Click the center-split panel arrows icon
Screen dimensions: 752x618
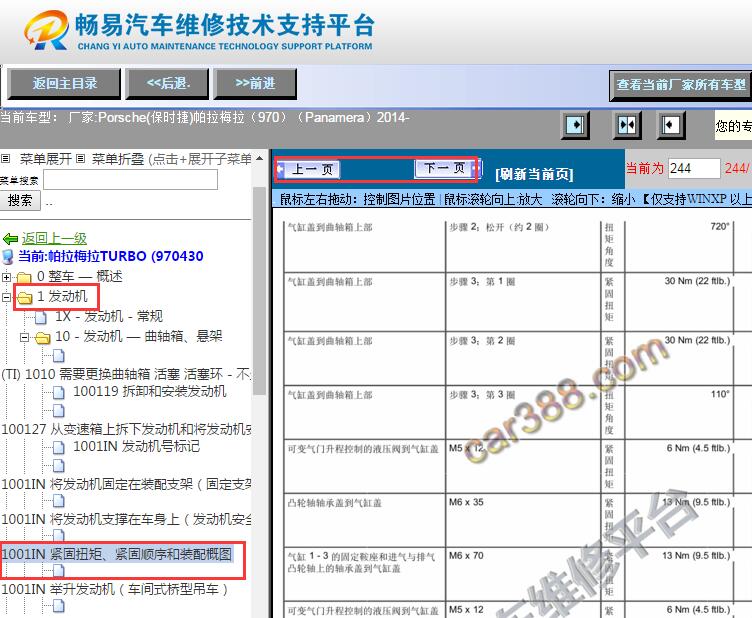(627, 125)
